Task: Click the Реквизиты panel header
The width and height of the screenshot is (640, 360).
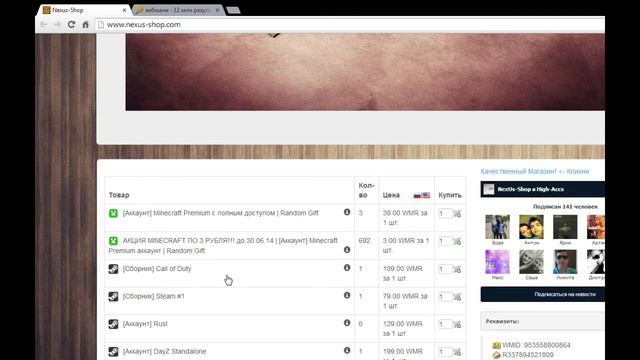Action: (543, 321)
